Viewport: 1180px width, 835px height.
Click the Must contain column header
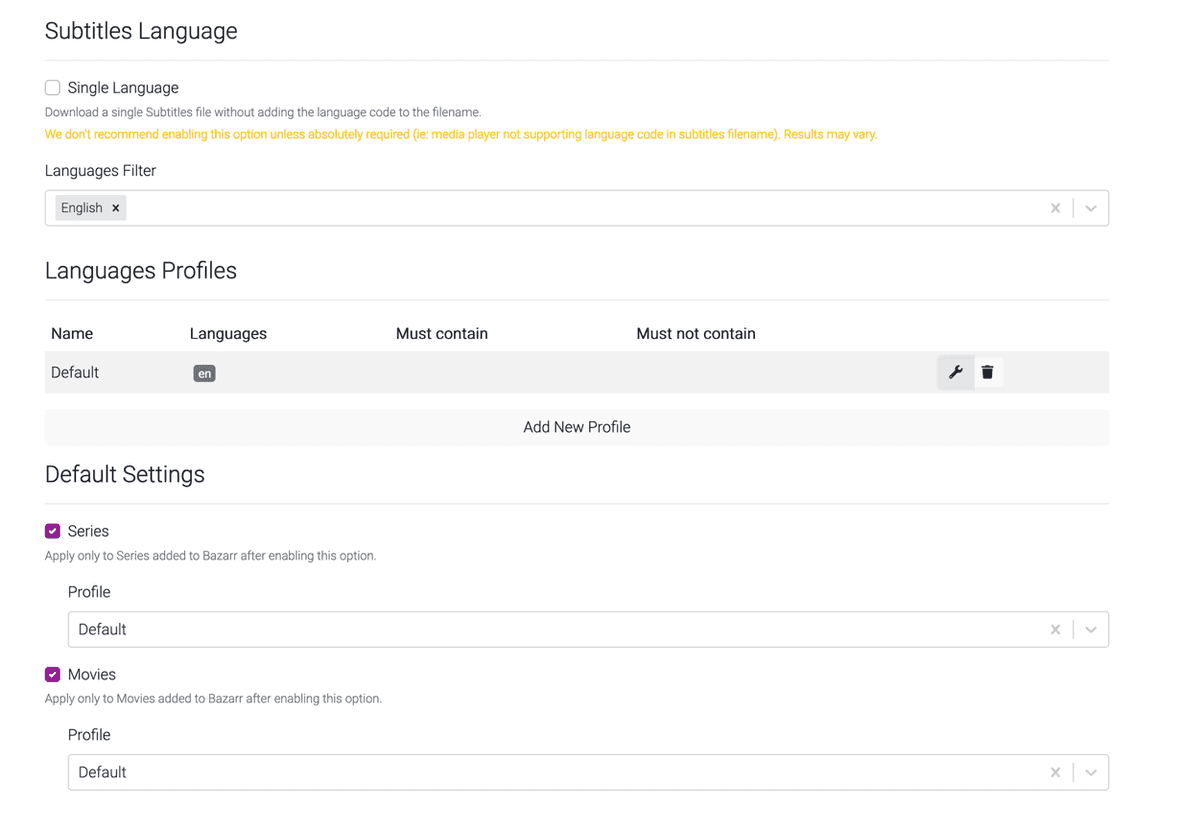point(442,333)
